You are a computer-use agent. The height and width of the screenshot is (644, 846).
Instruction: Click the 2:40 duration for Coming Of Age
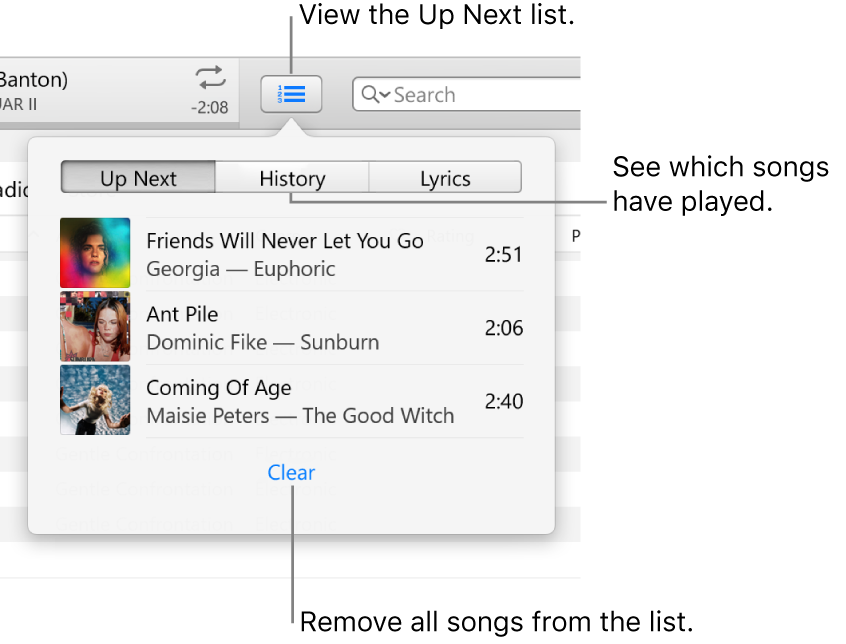coord(503,401)
